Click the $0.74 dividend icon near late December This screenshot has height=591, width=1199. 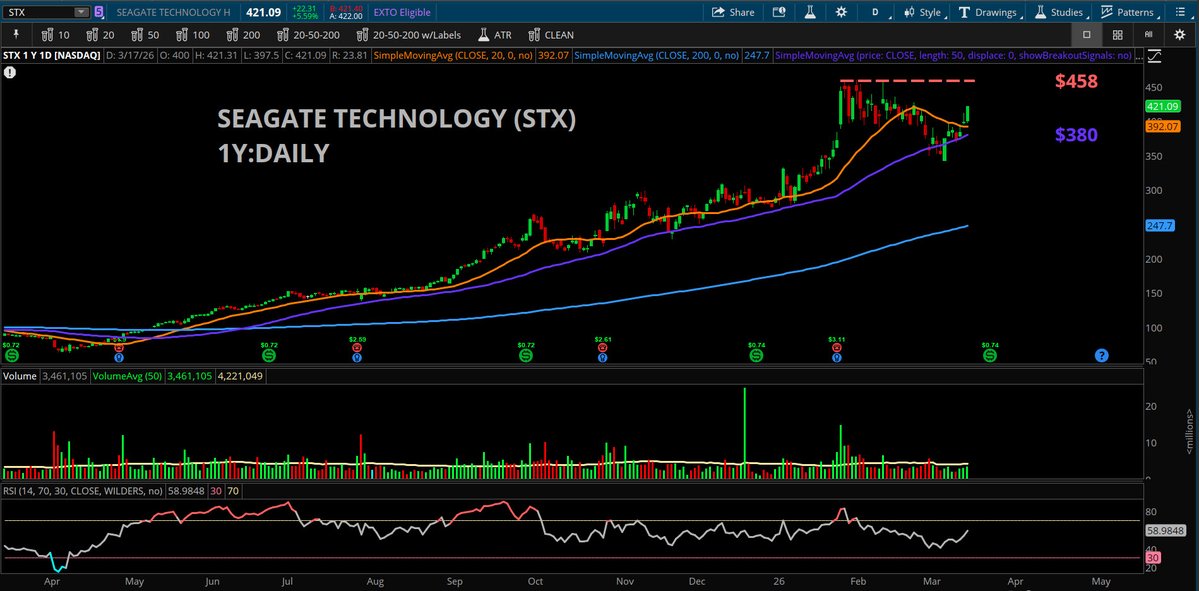click(x=755, y=356)
